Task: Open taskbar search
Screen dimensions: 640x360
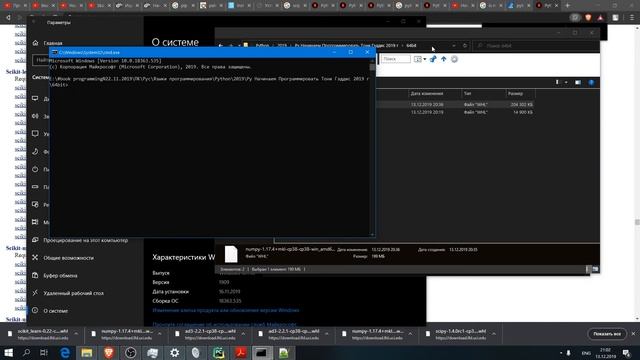Action: (27, 353)
